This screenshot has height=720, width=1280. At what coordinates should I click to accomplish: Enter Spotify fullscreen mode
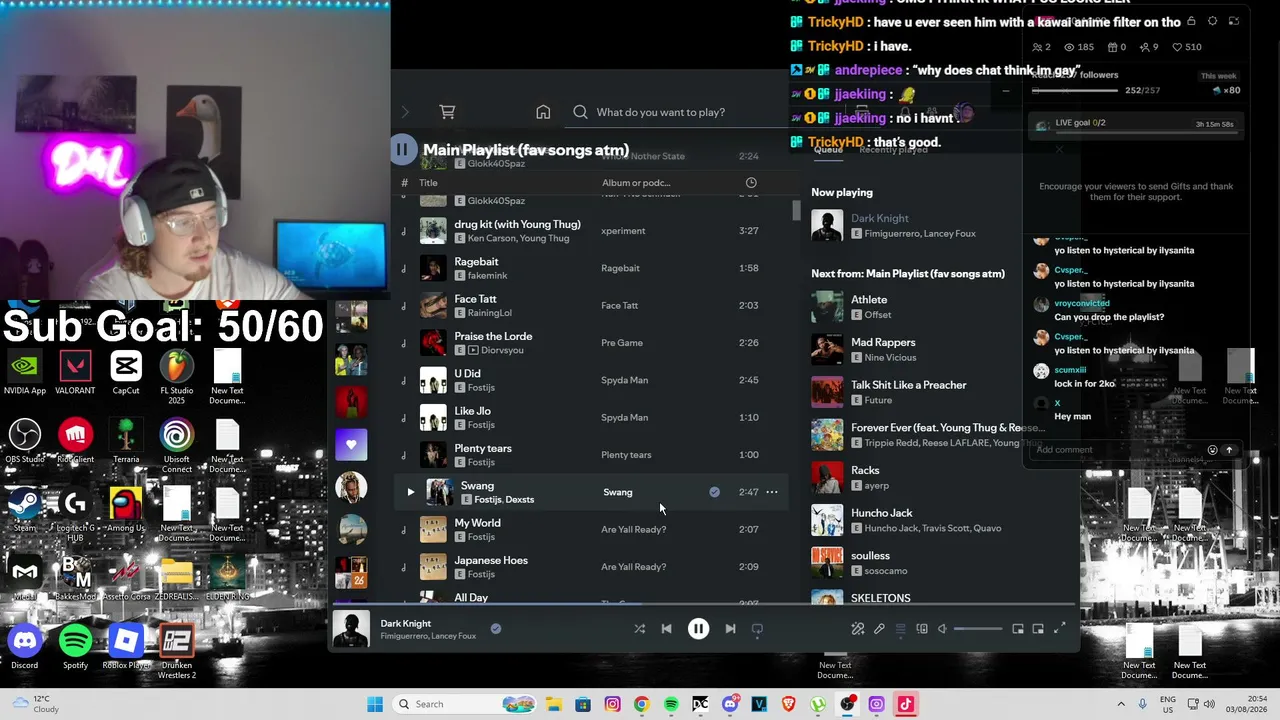(x=1060, y=629)
